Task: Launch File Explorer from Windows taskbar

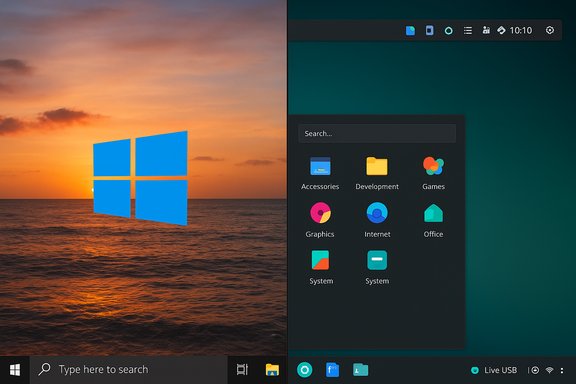Action: 272,370
